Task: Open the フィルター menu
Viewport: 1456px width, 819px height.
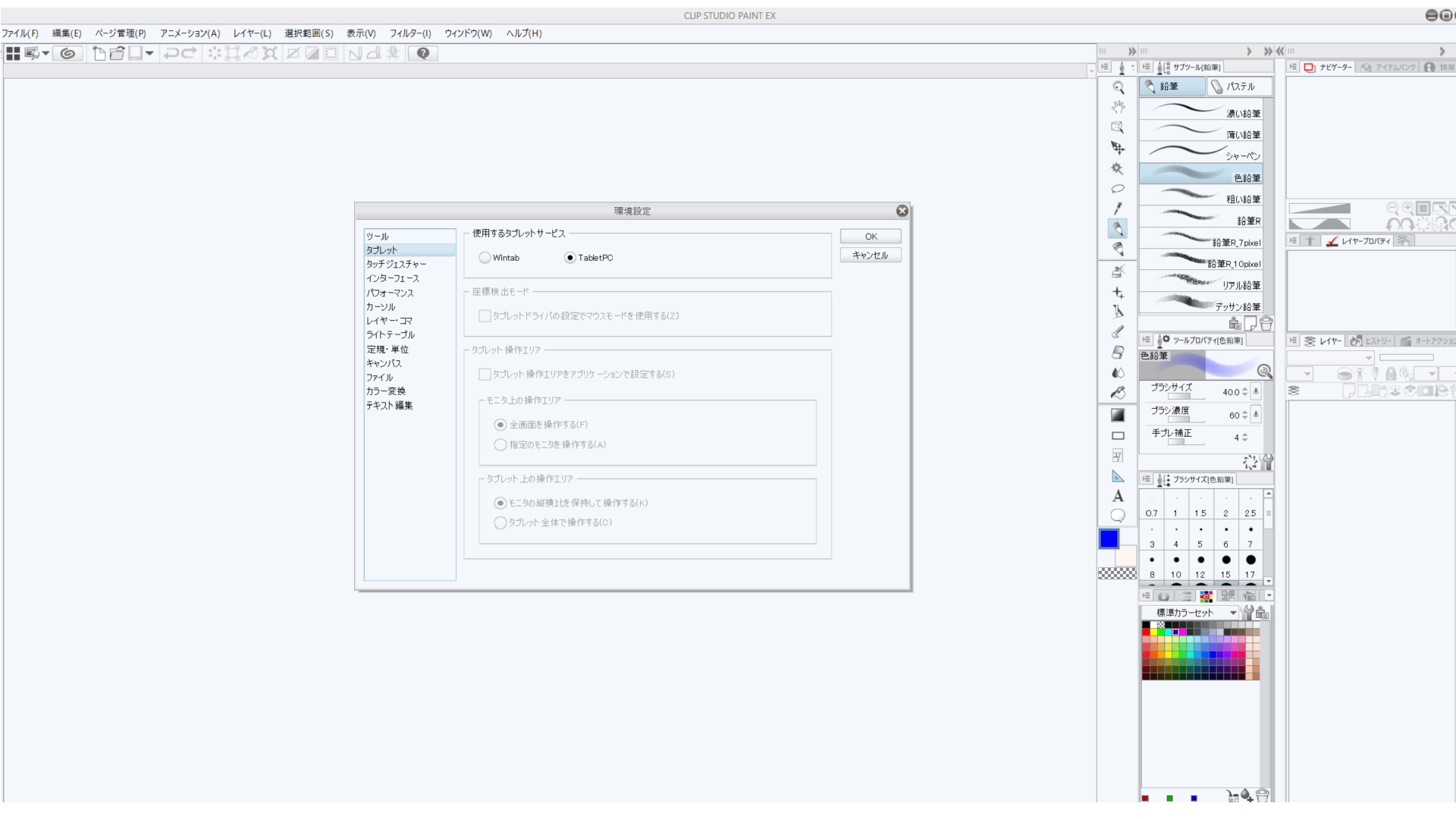Action: pos(410,33)
